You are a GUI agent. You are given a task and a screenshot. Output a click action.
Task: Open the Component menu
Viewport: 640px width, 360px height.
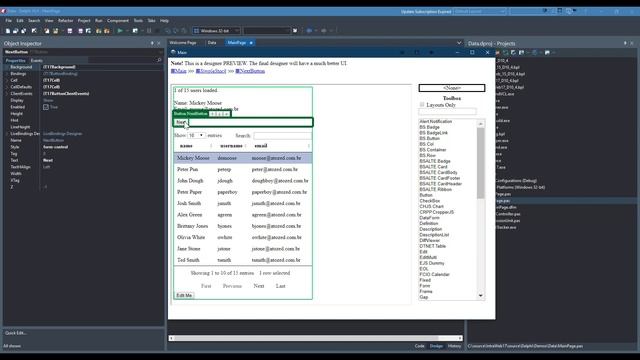point(118,20)
